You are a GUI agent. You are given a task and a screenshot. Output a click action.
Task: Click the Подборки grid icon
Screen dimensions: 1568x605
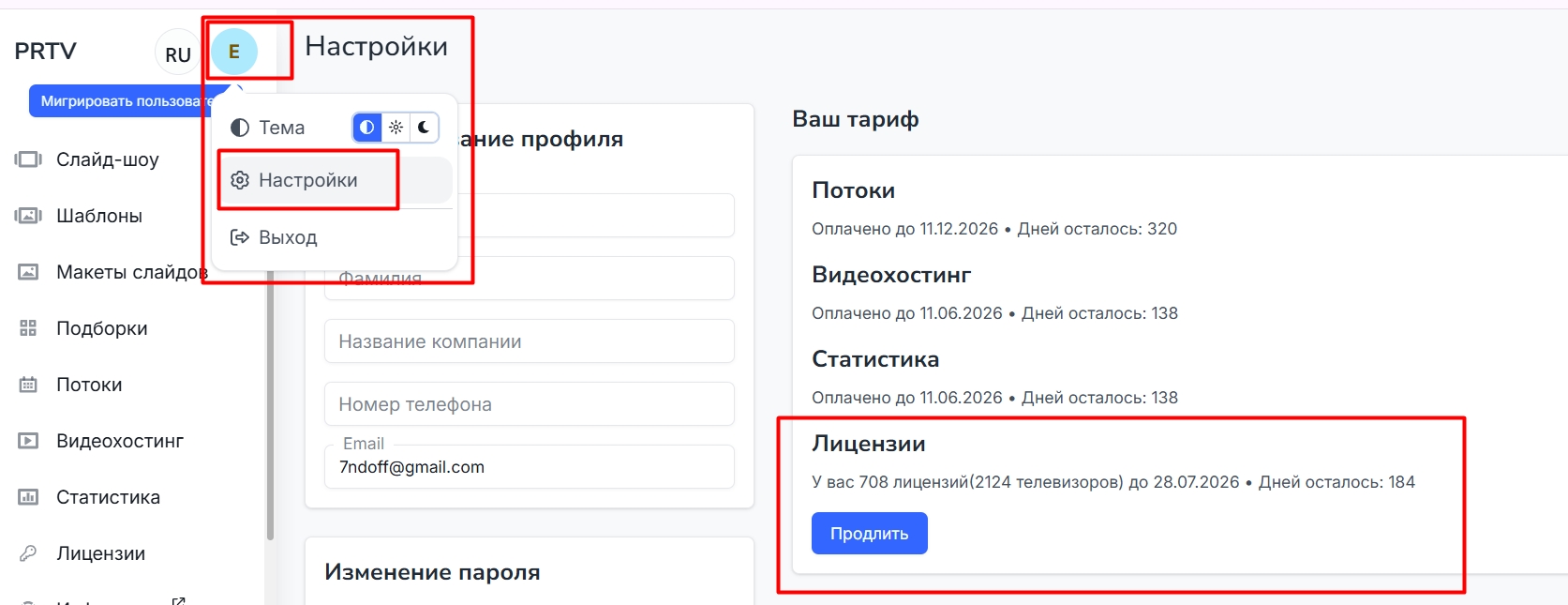coord(28,328)
